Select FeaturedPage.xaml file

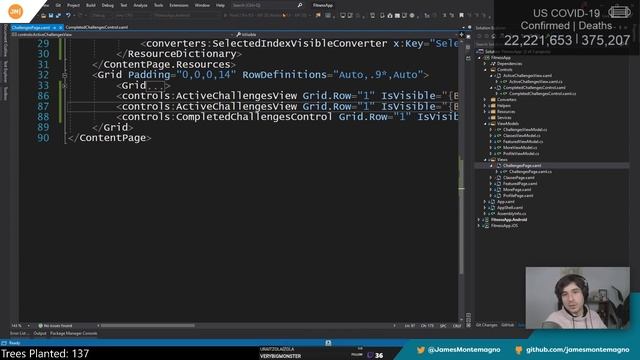coord(520,184)
